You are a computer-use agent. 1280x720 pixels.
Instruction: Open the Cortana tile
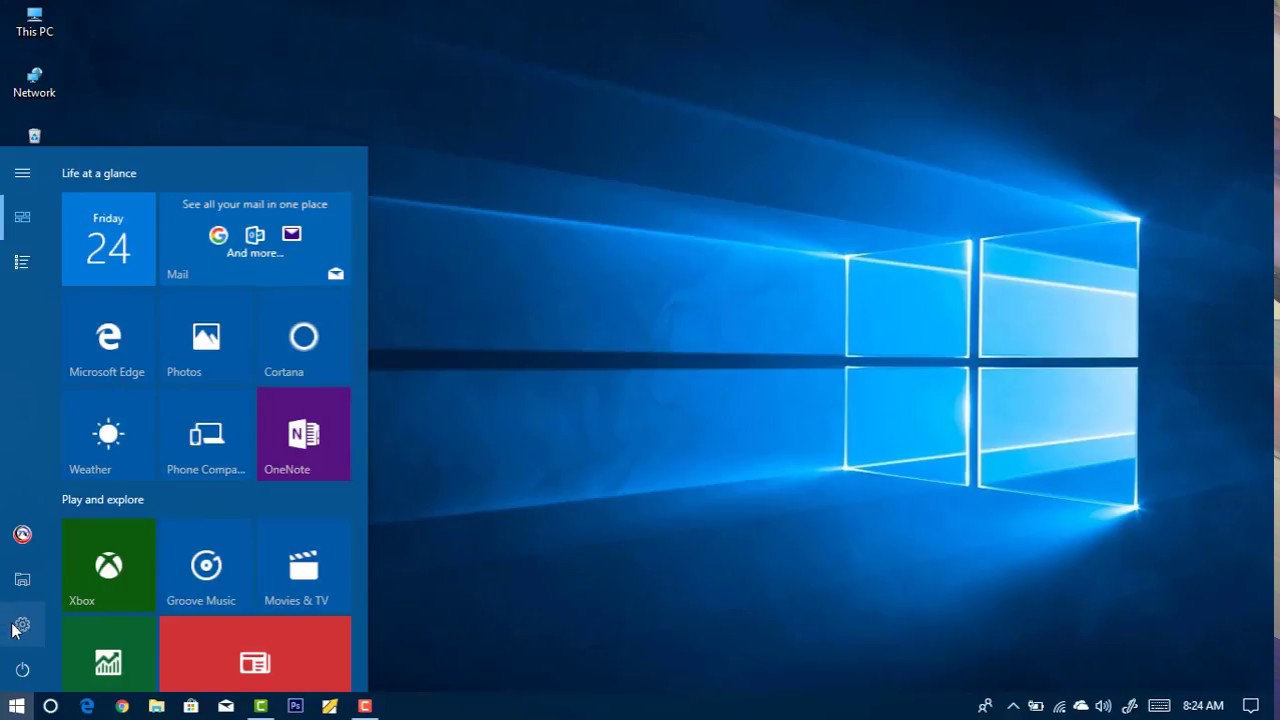coord(304,337)
